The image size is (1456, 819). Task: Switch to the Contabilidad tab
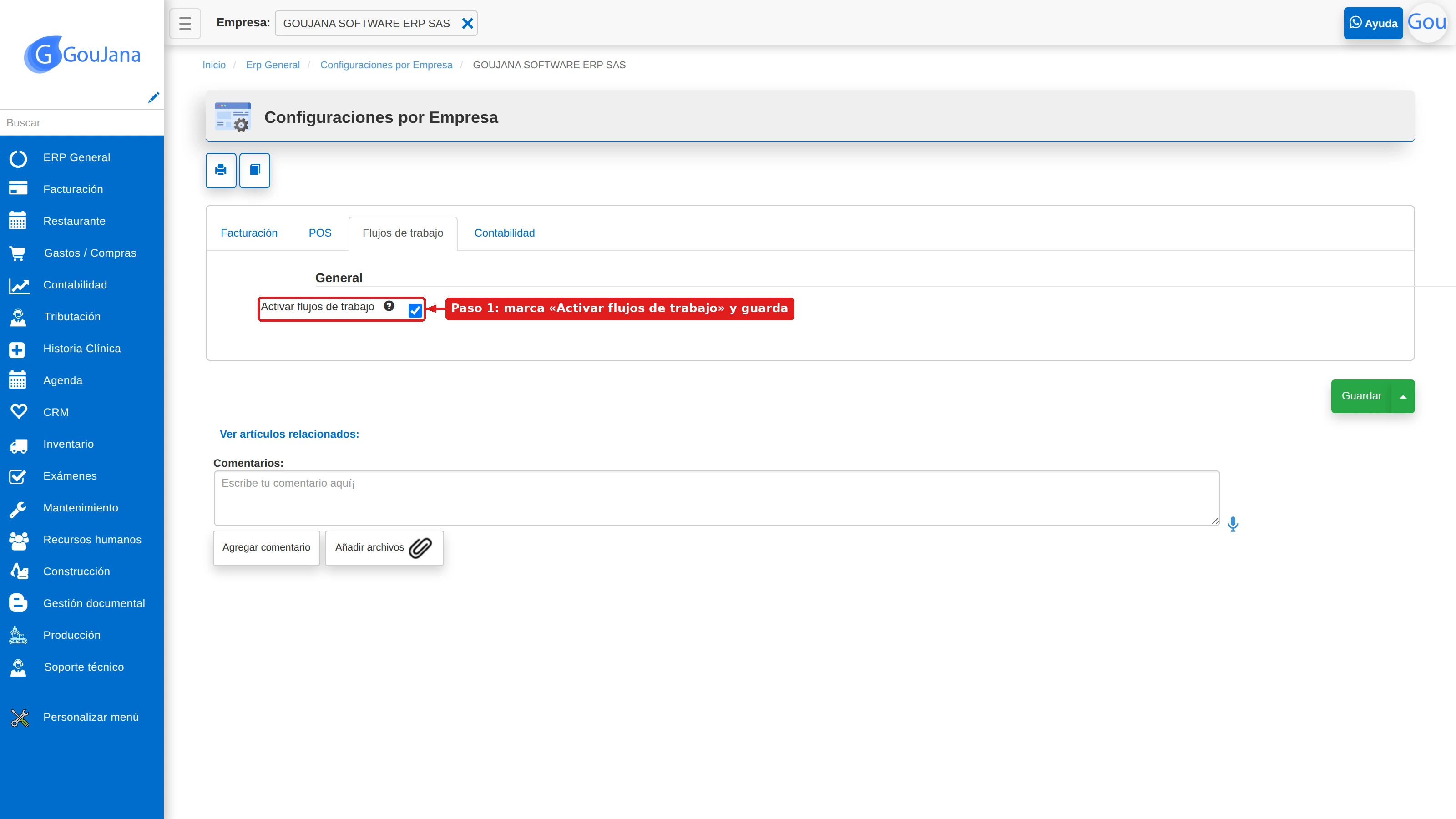(x=504, y=233)
